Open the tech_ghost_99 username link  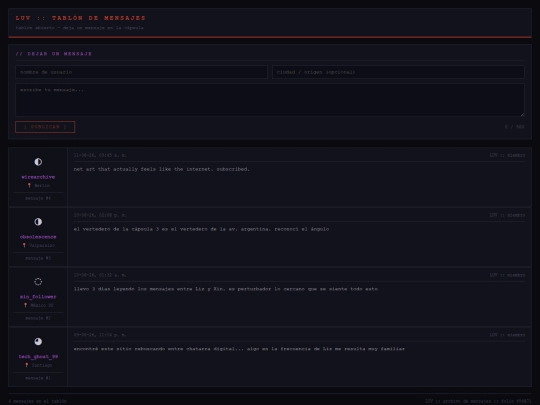(38, 357)
